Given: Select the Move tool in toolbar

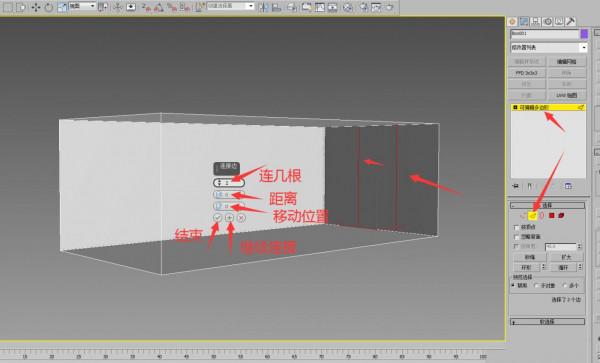Looking at the screenshot, I should [x=36, y=7].
